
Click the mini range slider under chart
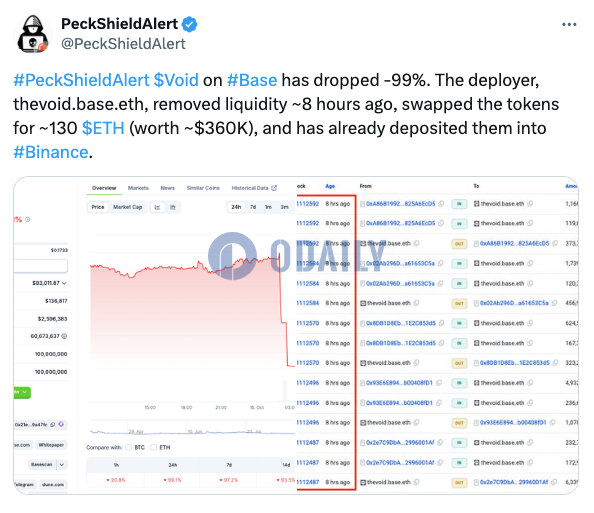[192, 429]
